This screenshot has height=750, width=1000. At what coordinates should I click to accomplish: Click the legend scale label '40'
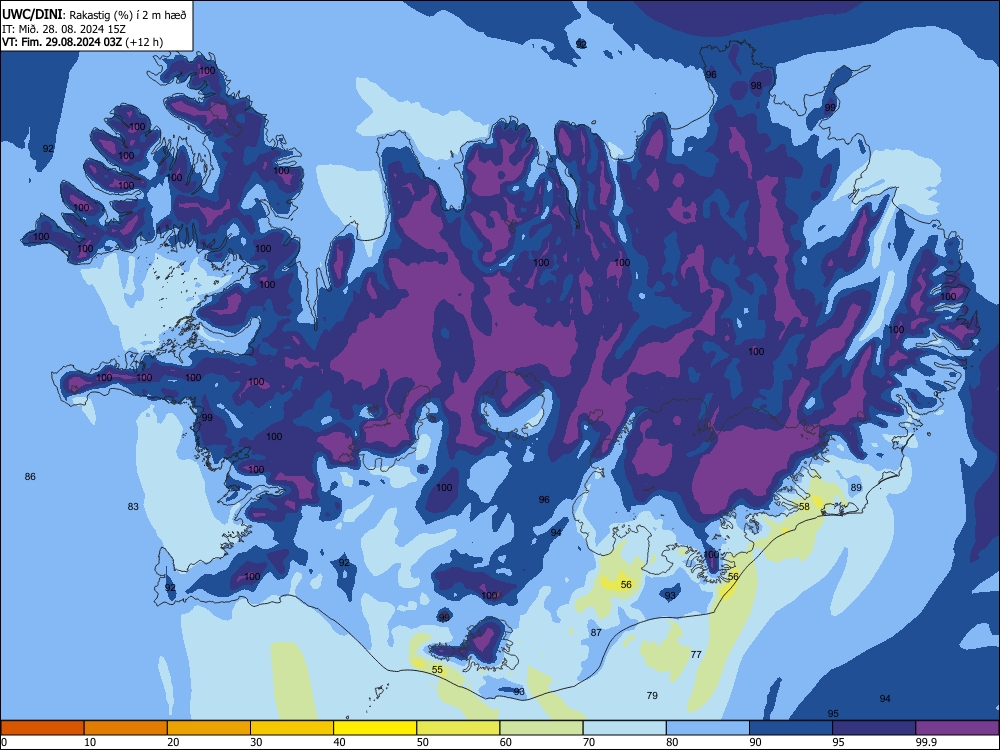click(x=339, y=742)
